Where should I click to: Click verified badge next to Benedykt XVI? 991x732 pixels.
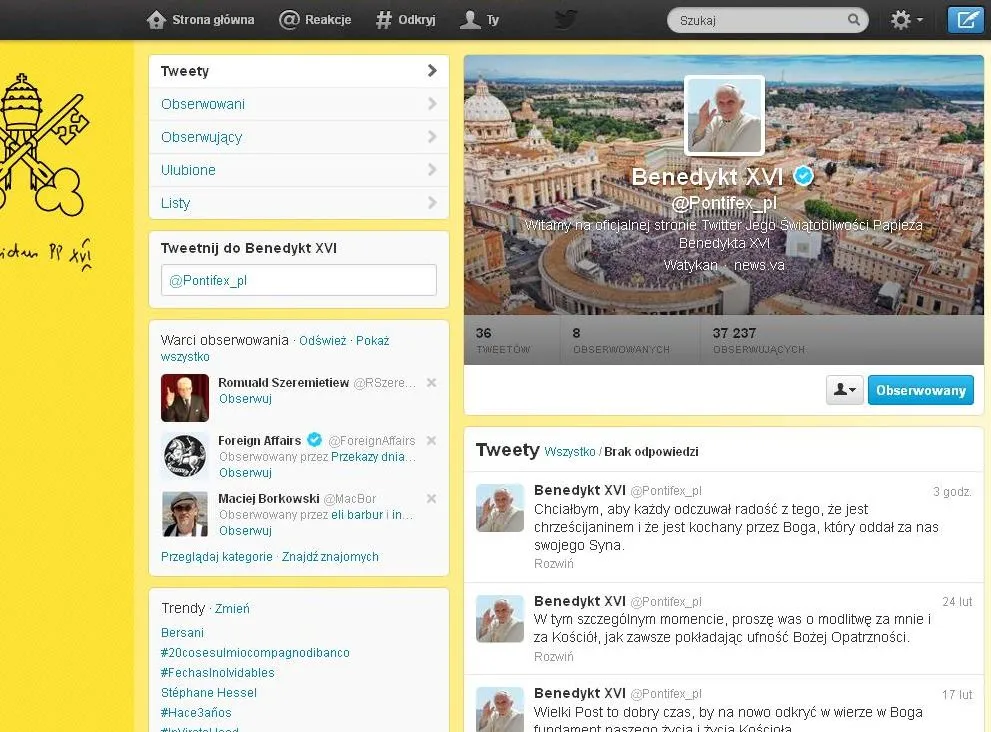pyautogui.click(x=803, y=177)
